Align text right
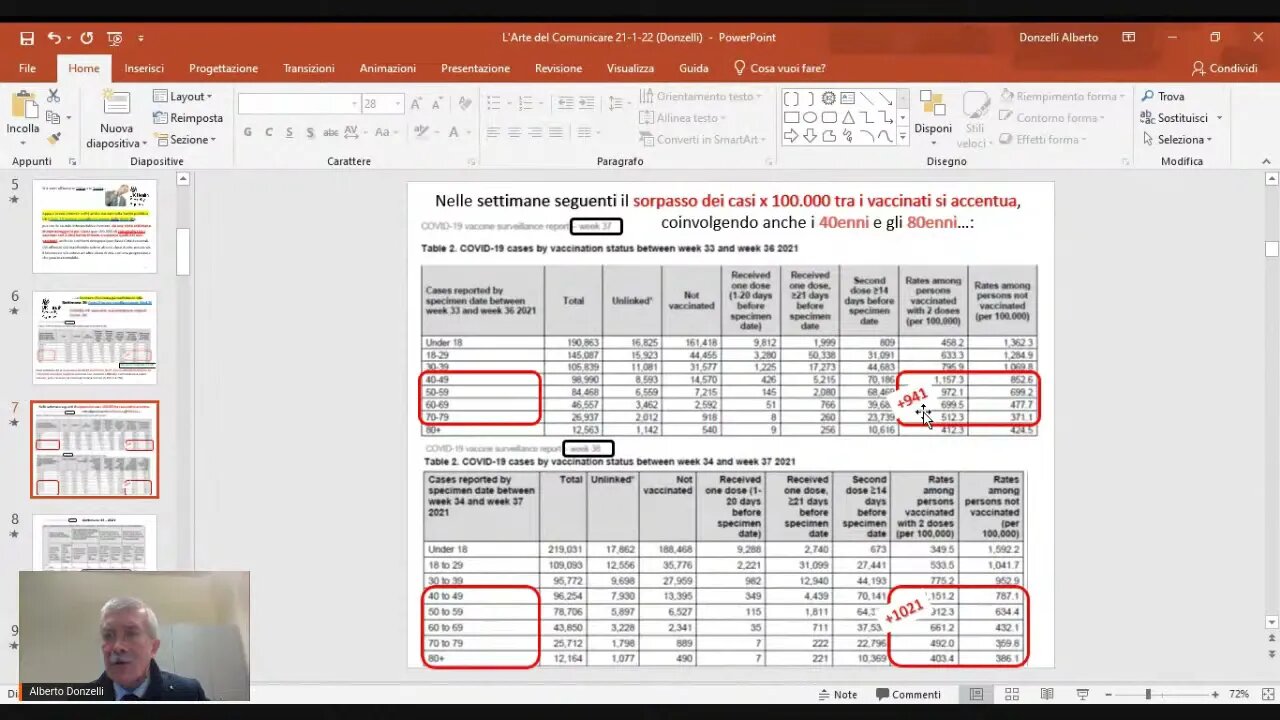Screen dimensions: 1280x720 click(536, 132)
